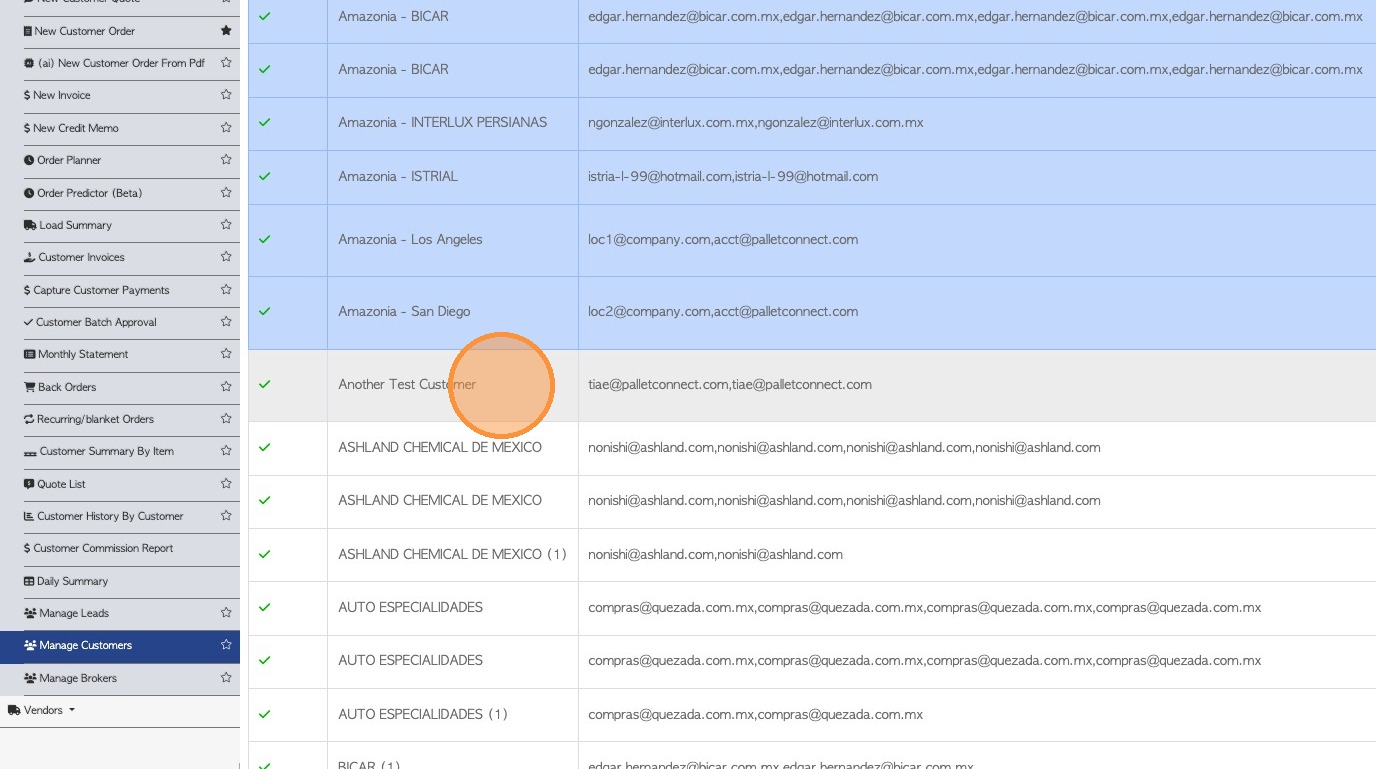Click customer name Amazonia - INTERLUX PERSIANAS
This screenshot has height=769, width=1376.
coord(443,122)
